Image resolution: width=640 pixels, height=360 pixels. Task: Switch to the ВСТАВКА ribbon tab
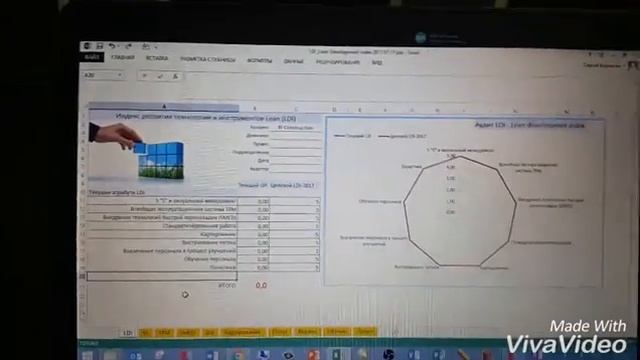pos(157,58)
